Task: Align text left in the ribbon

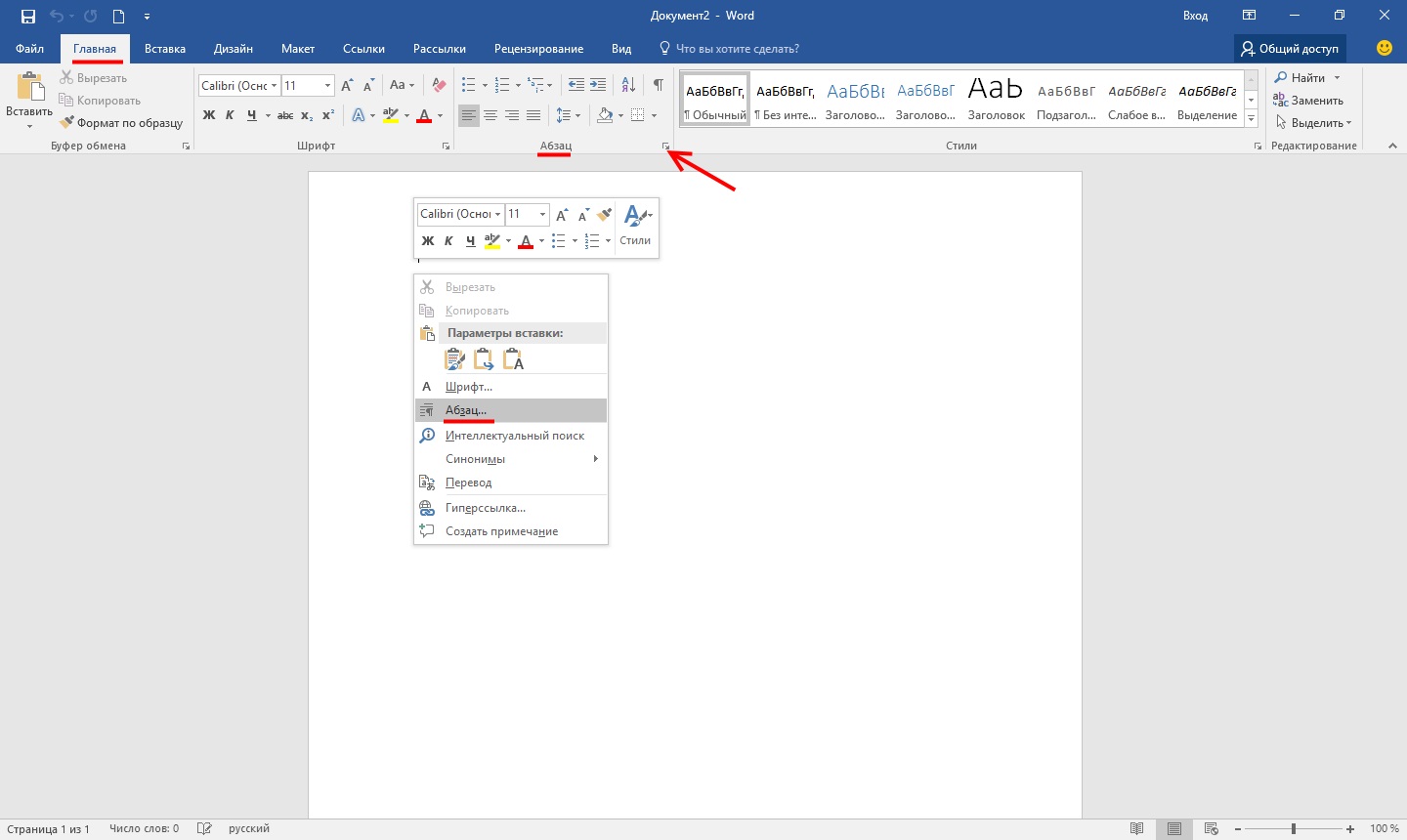Action: 469,115
